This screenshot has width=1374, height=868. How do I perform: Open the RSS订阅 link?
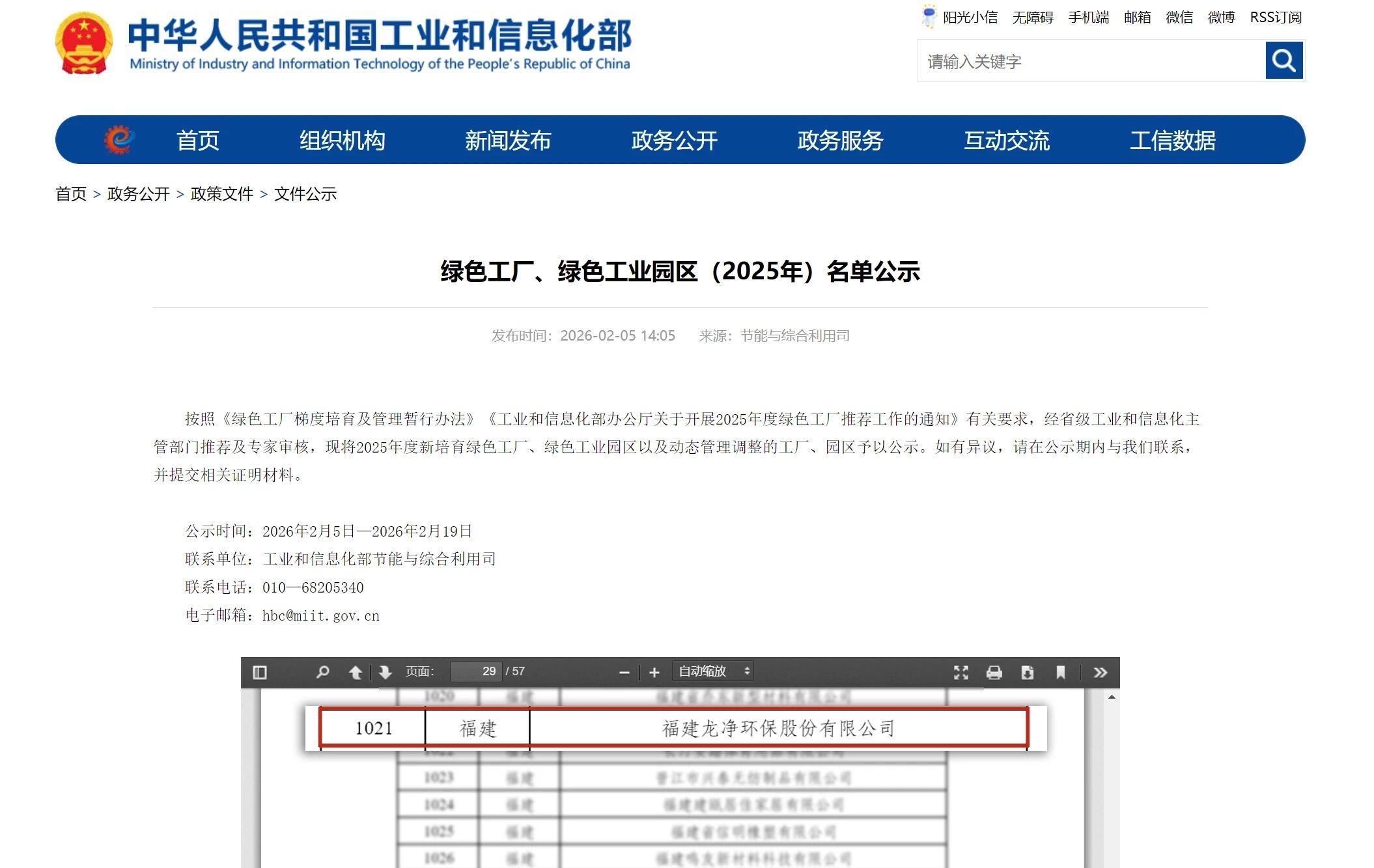pyautogui.click(x=1275, y=18)
